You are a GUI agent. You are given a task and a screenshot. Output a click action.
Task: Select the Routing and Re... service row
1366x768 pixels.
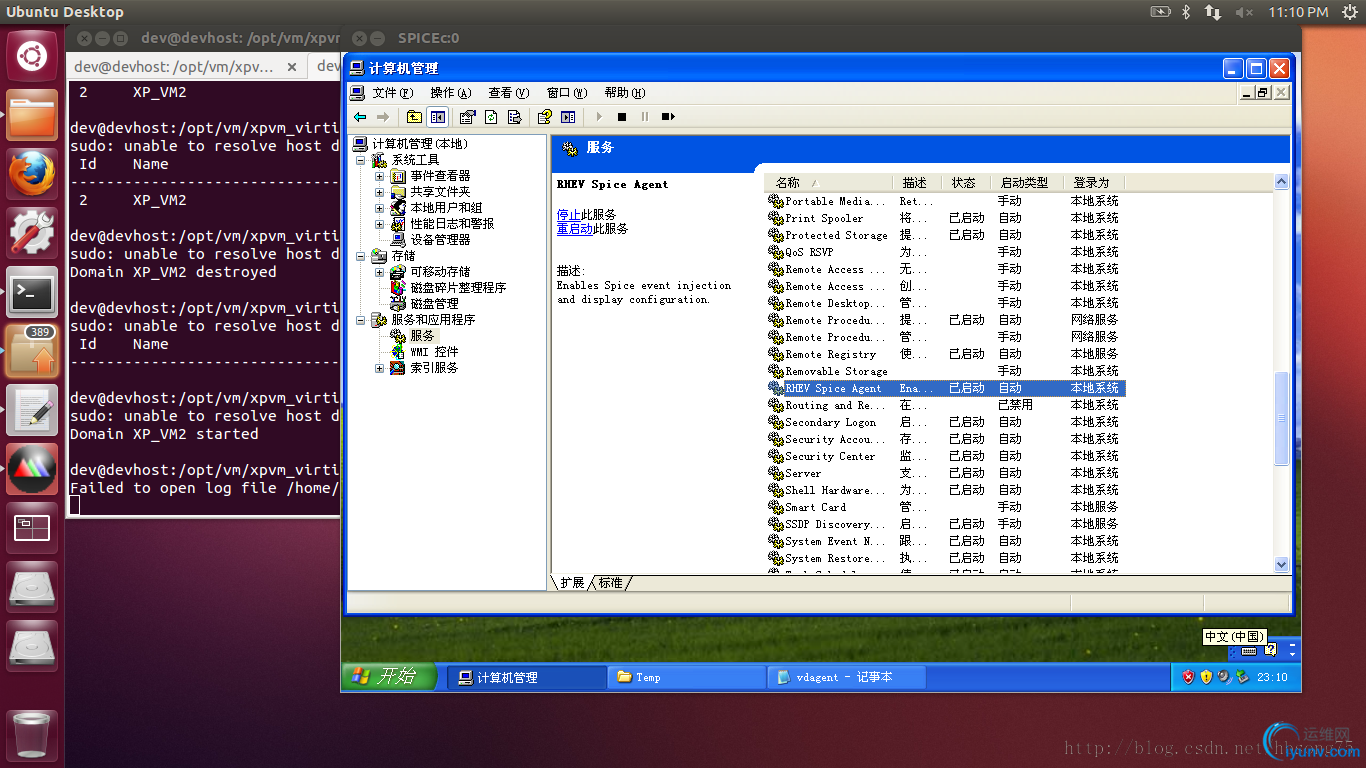946,405
